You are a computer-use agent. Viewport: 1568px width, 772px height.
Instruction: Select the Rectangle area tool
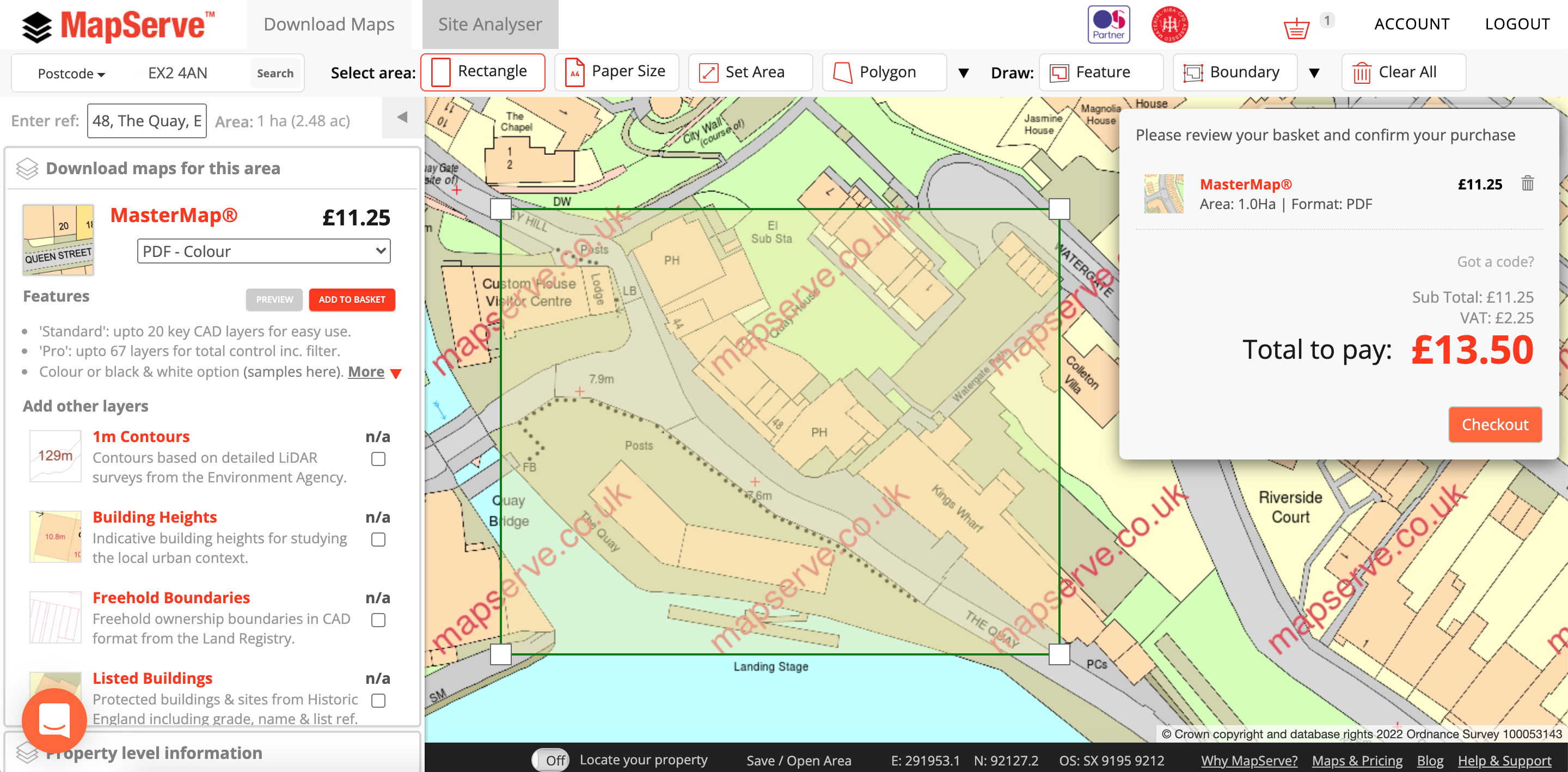(x=483, y=72)
